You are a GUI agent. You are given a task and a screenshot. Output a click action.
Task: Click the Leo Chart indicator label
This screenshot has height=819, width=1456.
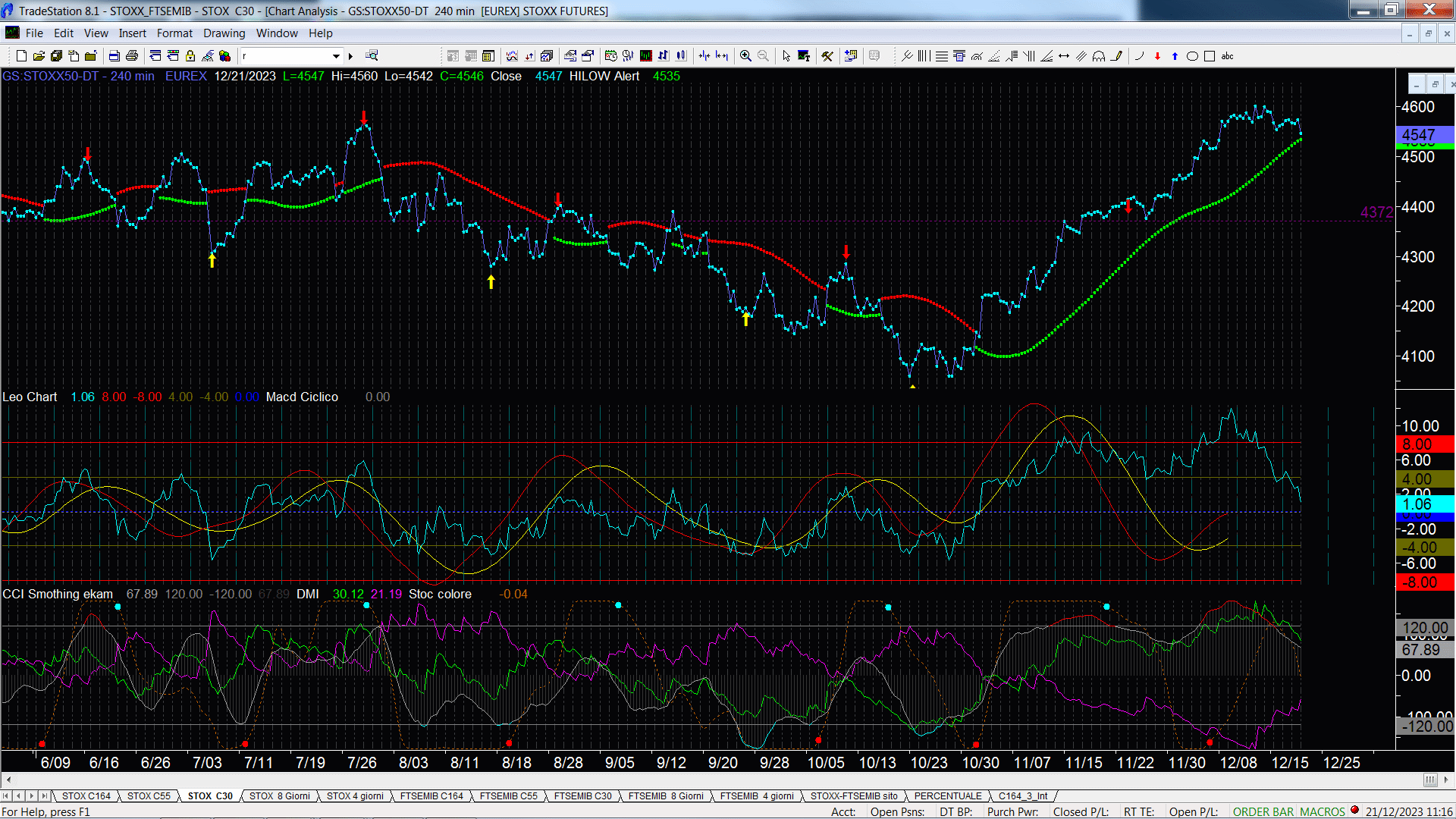[30, 397]
